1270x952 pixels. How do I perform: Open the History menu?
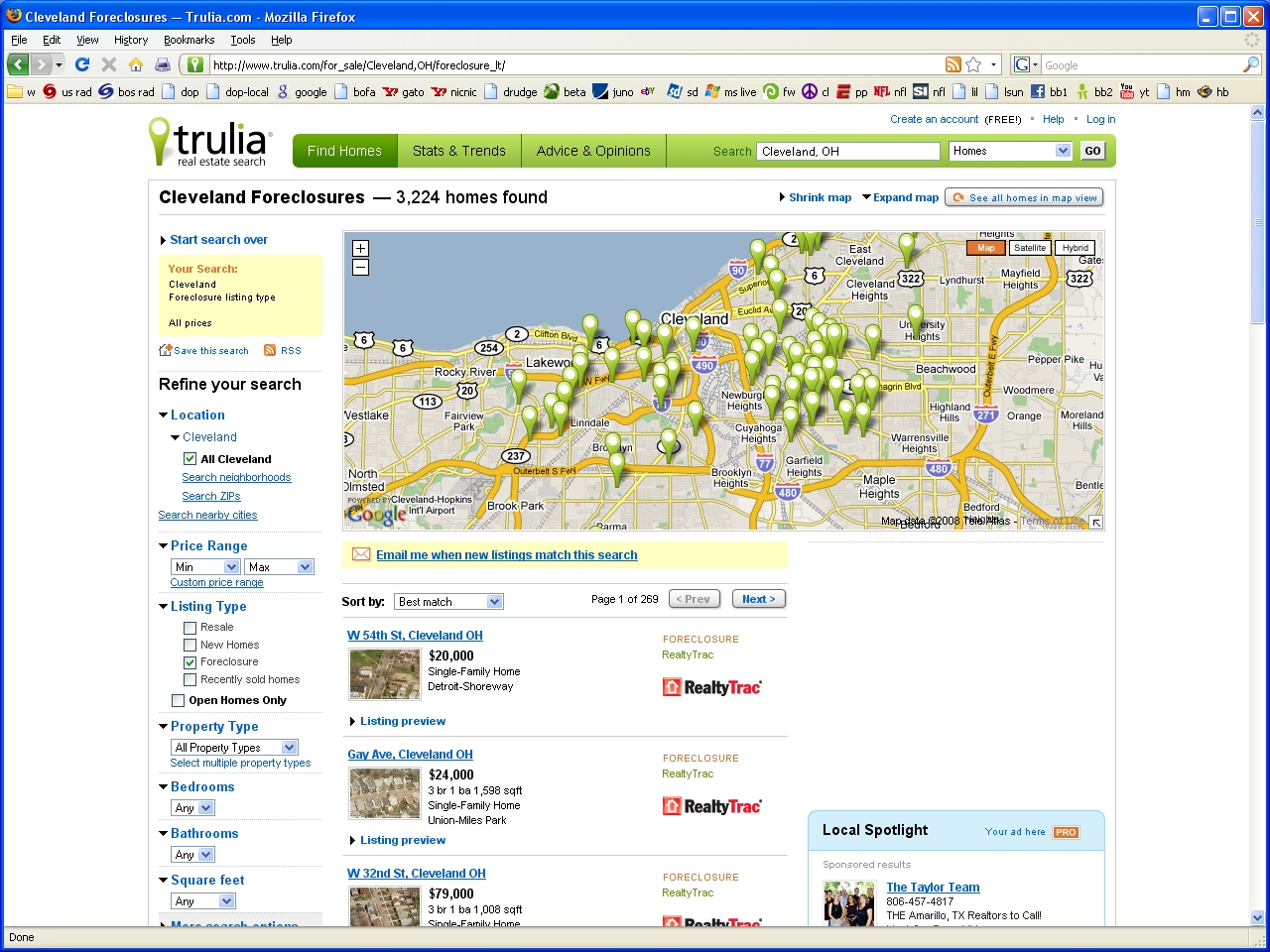(x=131, y=40)
